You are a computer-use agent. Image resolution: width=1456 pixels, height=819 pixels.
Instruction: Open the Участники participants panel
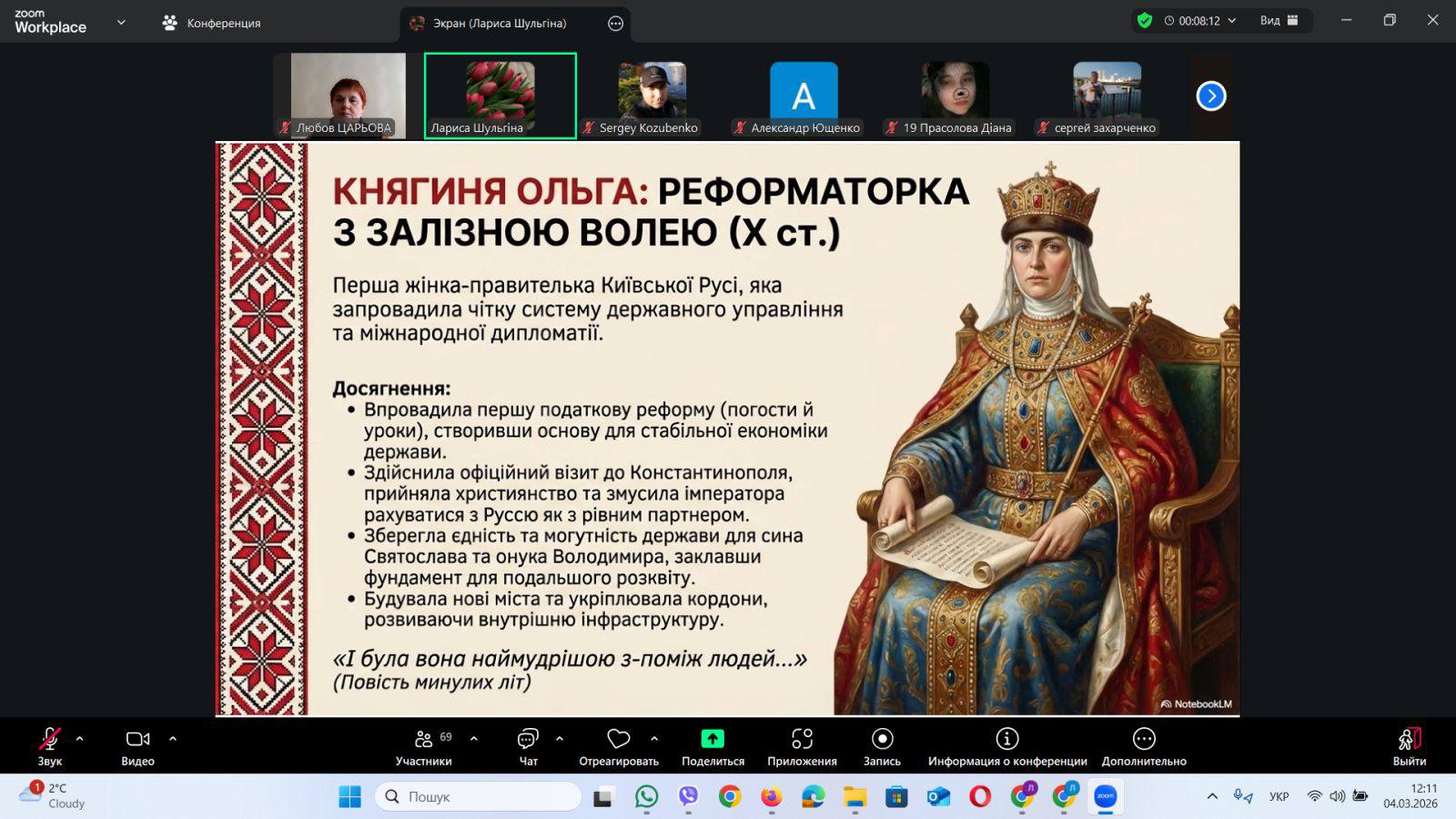tap(424, 746)
